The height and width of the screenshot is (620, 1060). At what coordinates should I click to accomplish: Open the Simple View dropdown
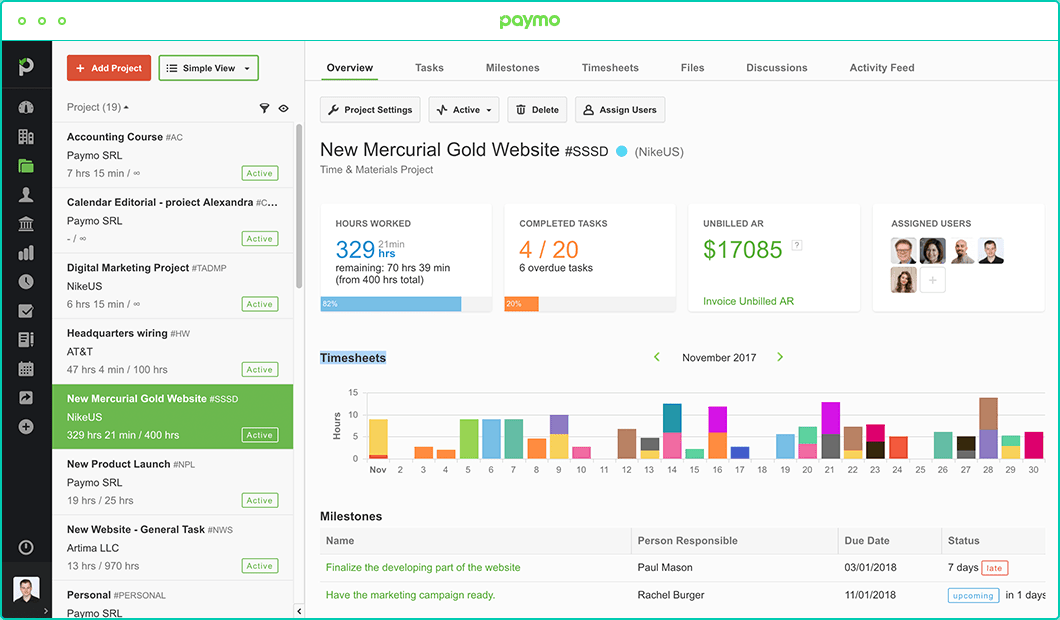click(208, 68)
